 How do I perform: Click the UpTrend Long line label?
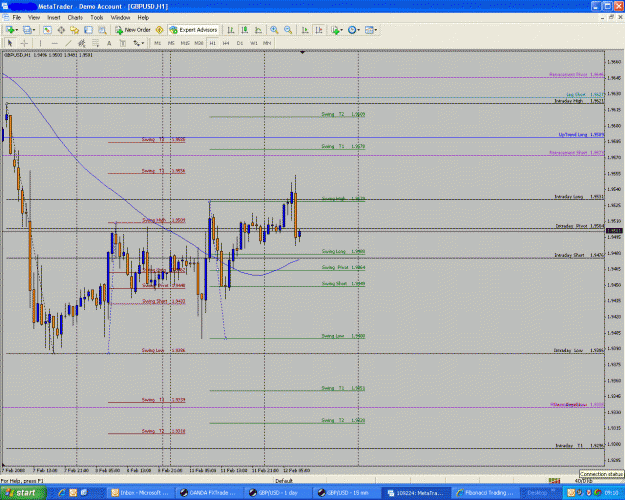tap(581, 134)
